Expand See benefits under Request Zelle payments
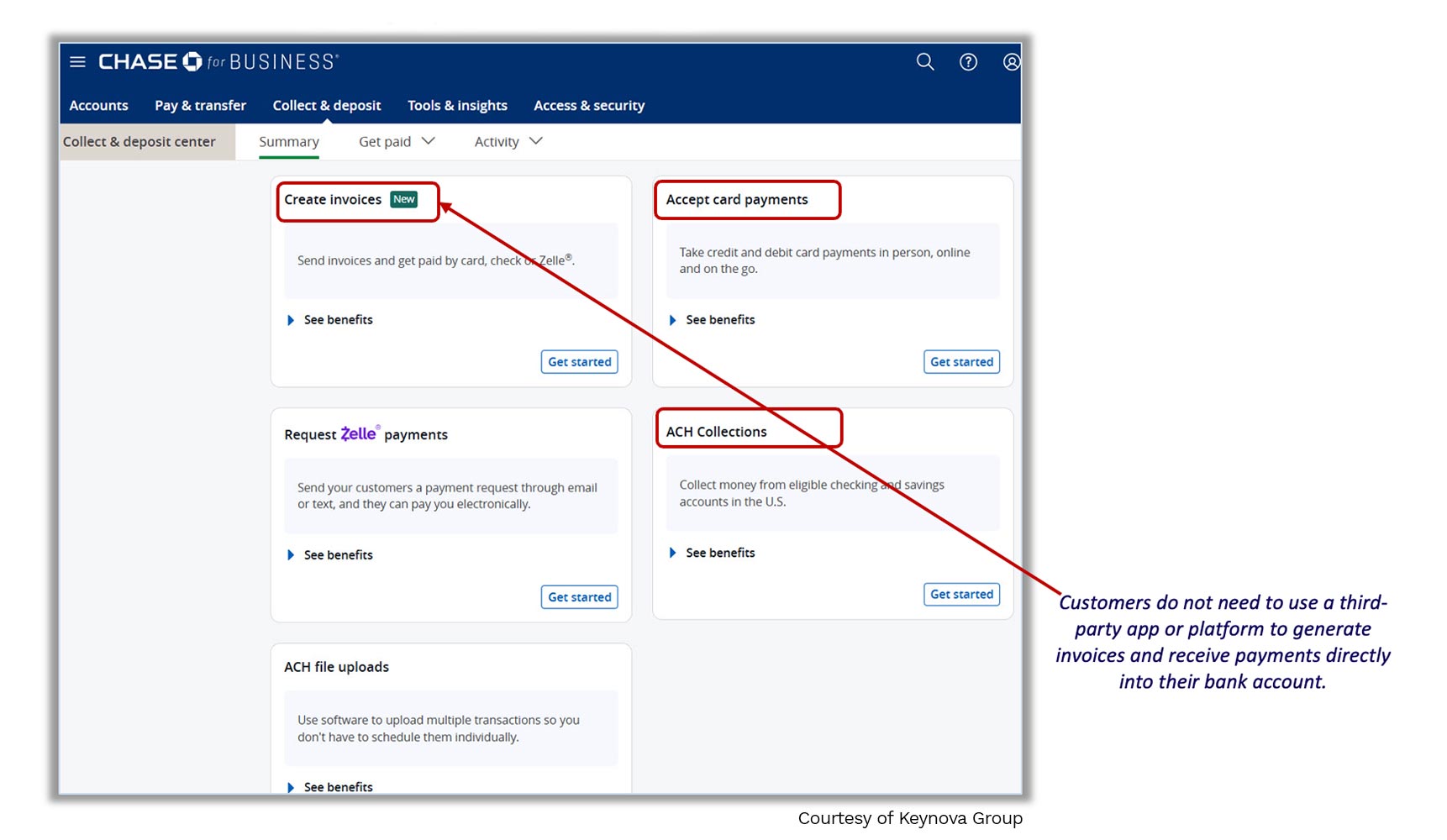Image resolution: width=1447 pixels, height=840 pixels. point(330,555)
